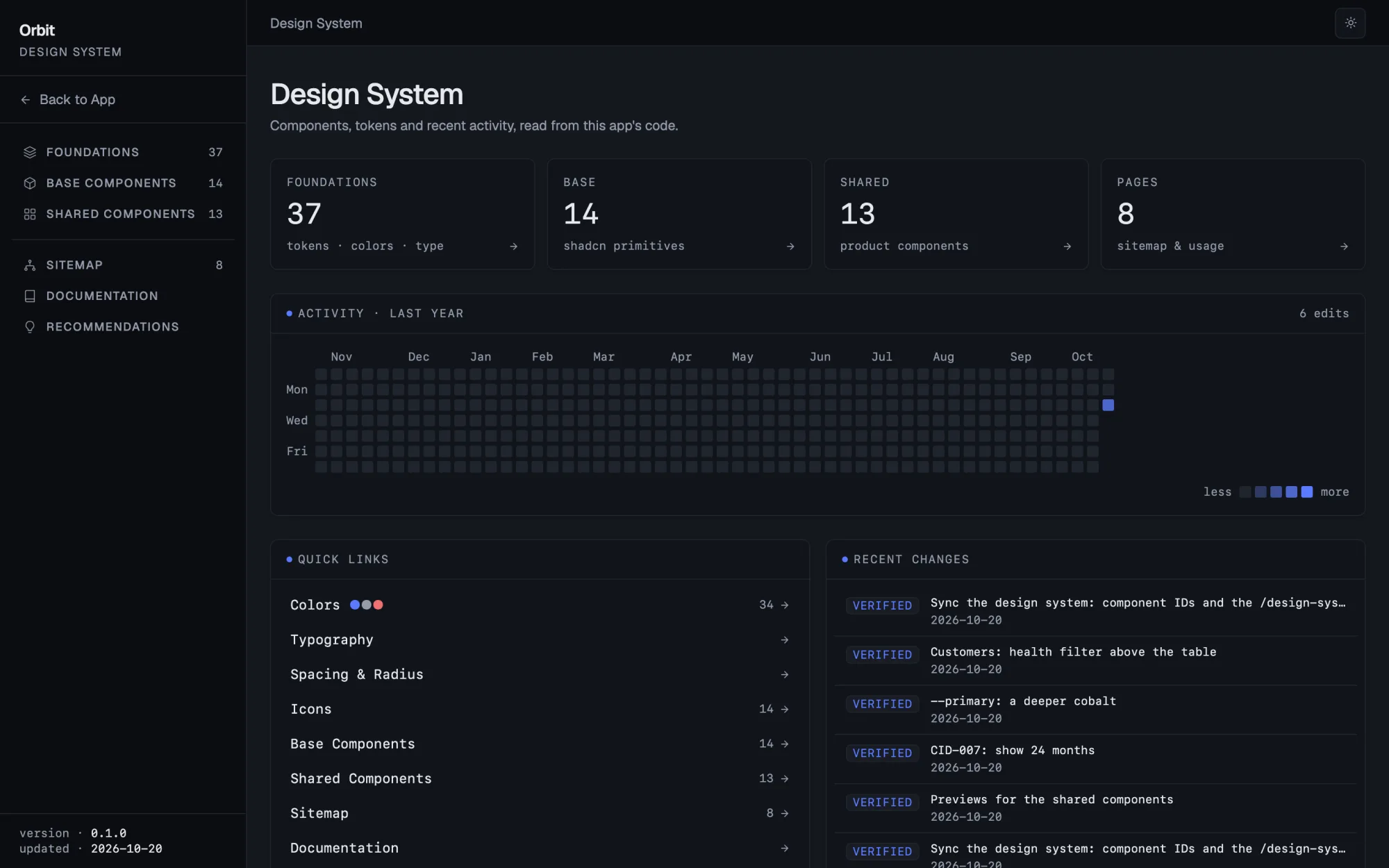Click the arrow in the Typography row

click(x=785, y=640)
